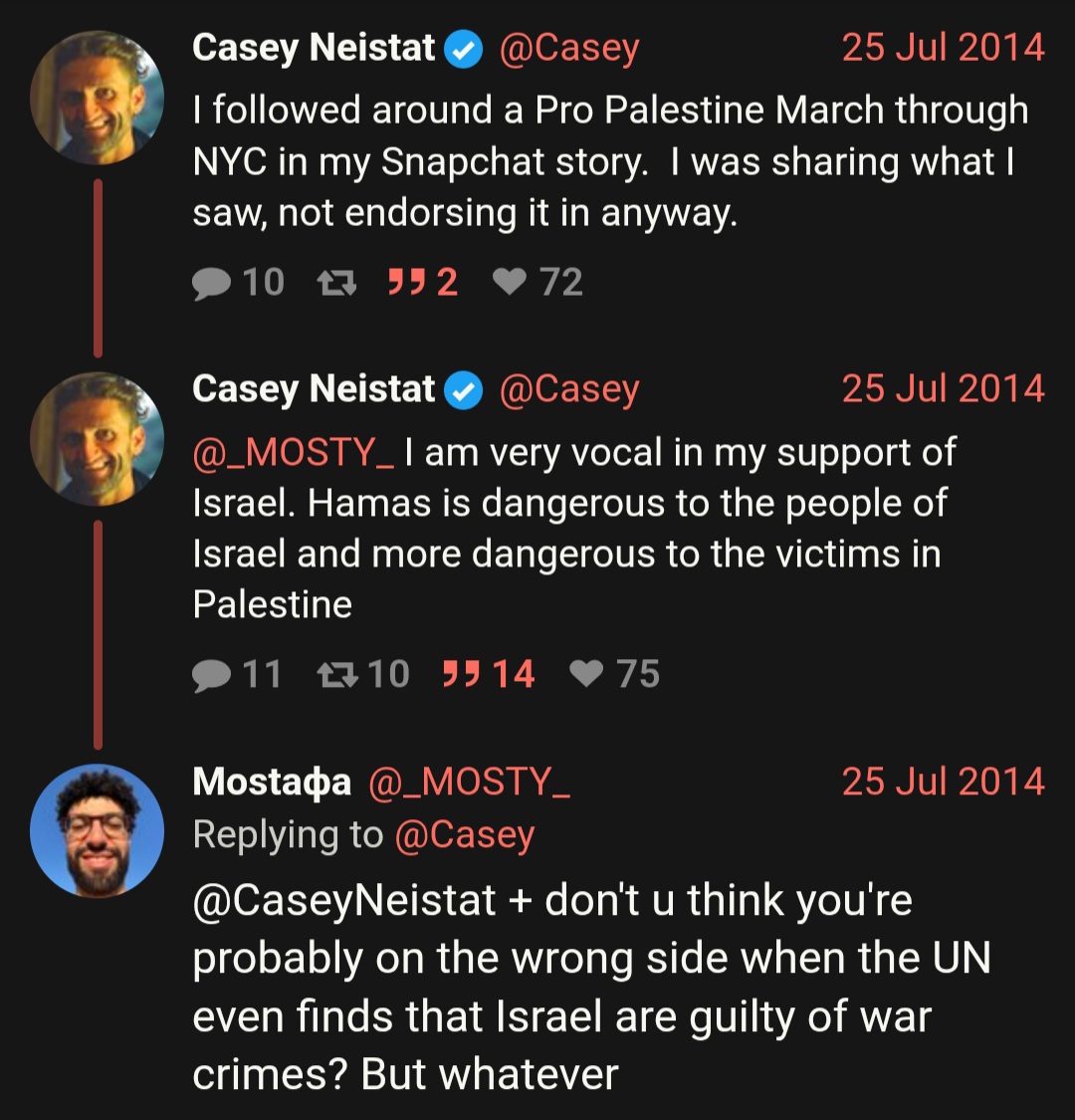This screenshot has height=1120, width=1075.
Task: Like the tweet with 75 likes
Action: coord(614,674)
